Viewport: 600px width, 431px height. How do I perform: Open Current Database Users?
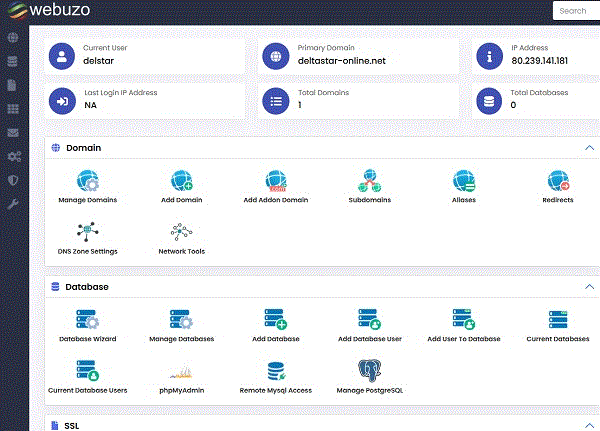tap(88, 377)
